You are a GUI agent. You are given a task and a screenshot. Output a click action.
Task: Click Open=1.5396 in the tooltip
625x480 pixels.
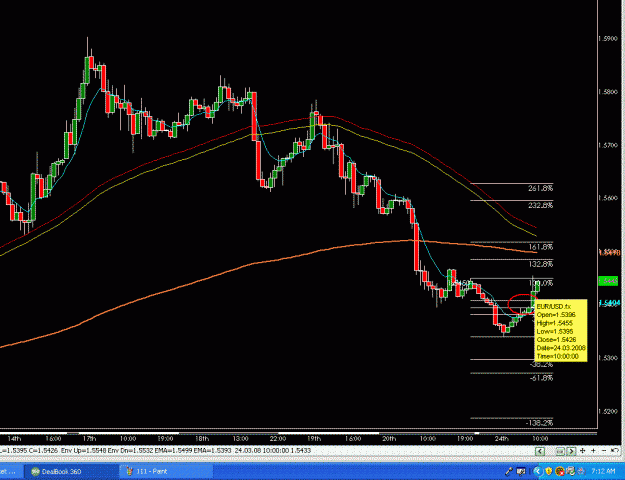(x=556, y=315)
